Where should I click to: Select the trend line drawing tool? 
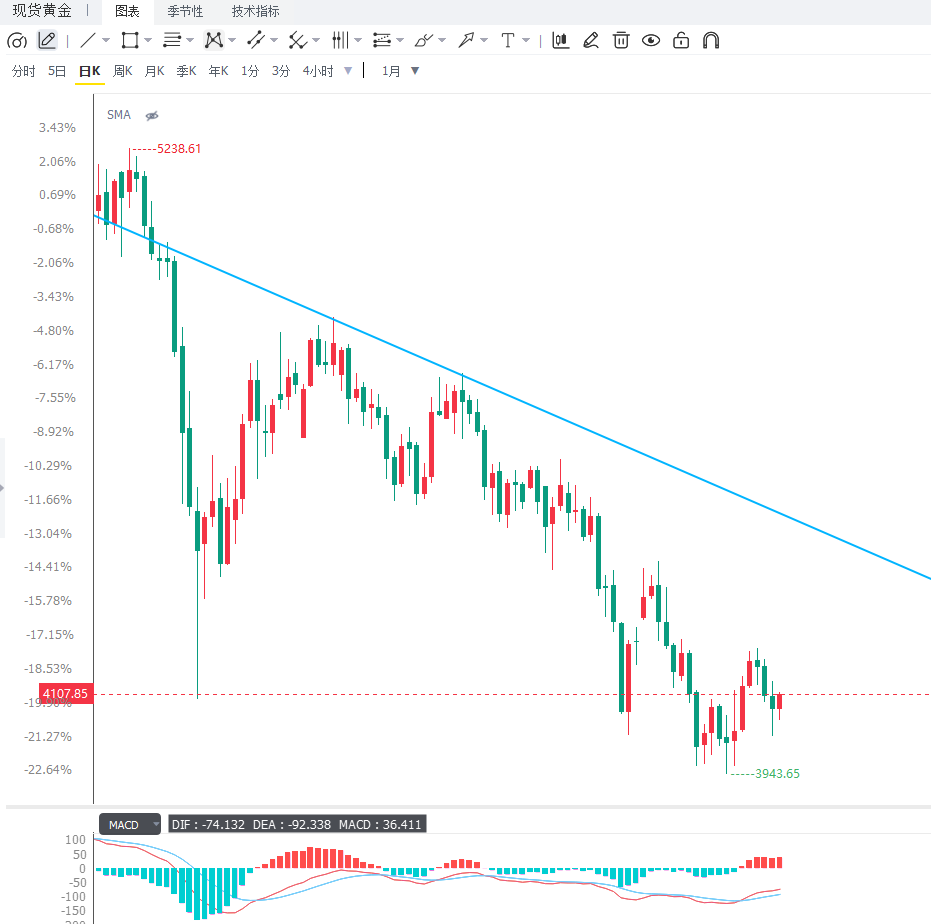[88, 40]
